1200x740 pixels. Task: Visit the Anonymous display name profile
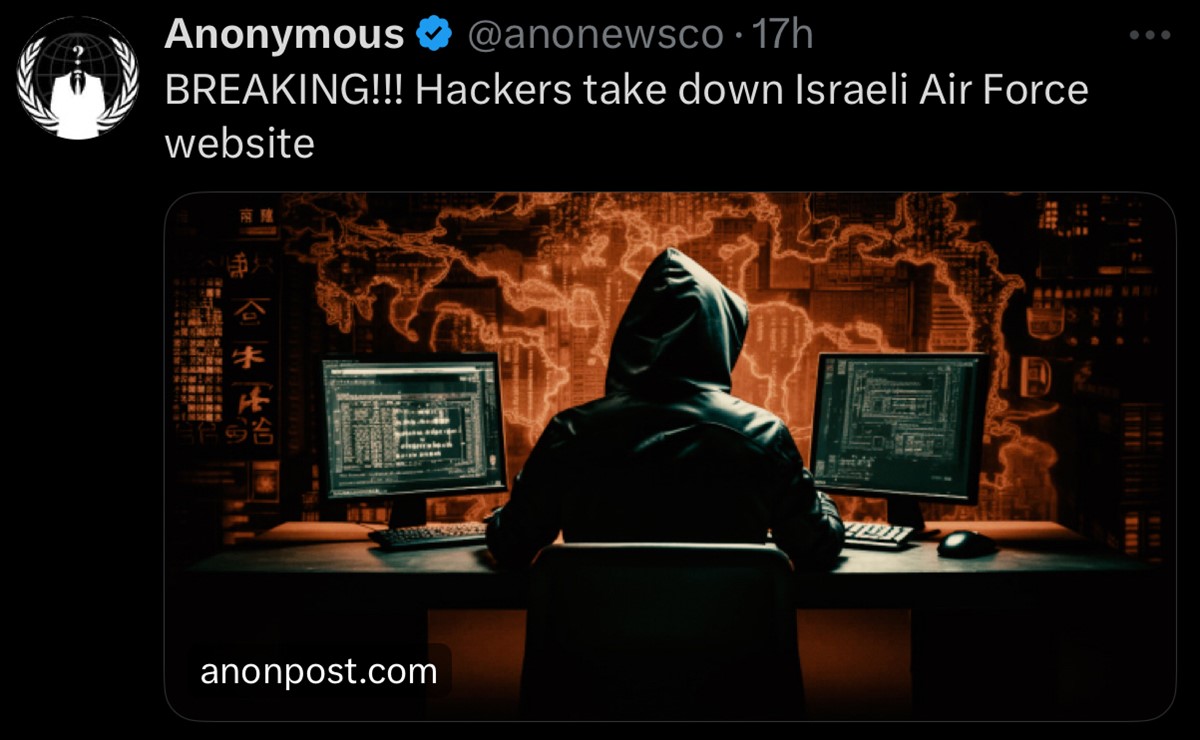[x=284, y=36]
